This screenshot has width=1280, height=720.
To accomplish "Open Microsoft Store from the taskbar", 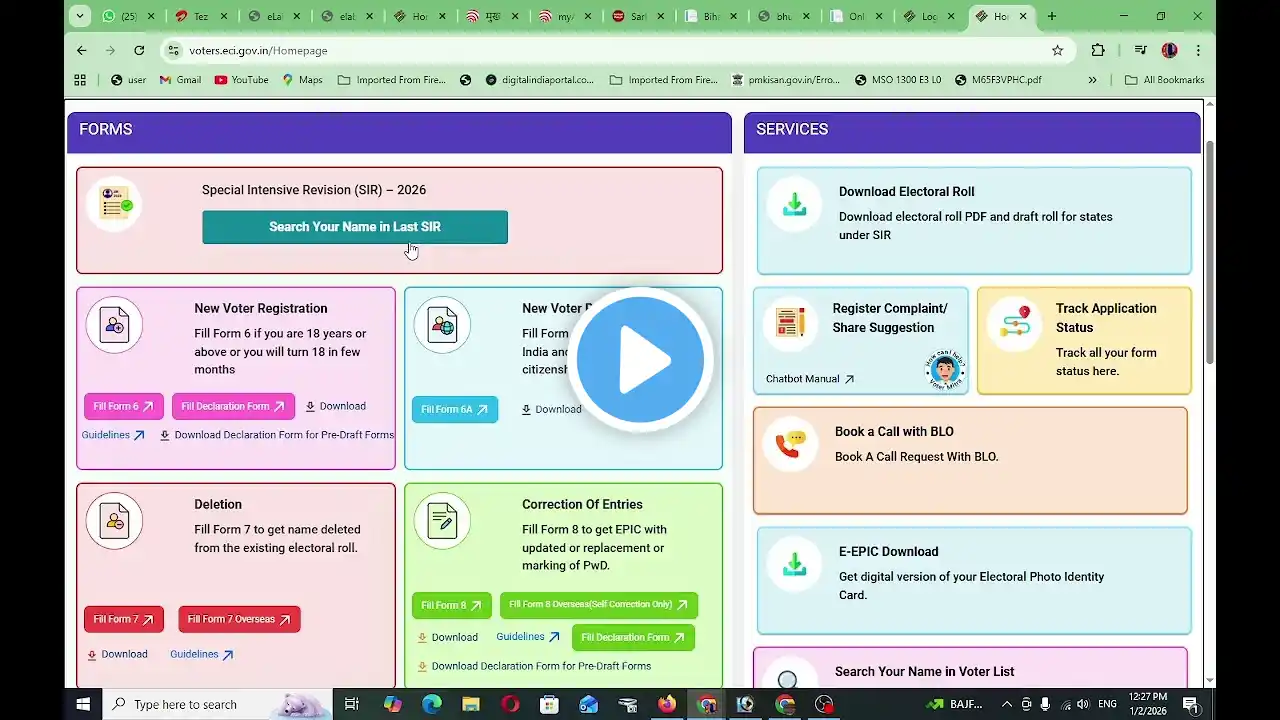I will 549,704.
